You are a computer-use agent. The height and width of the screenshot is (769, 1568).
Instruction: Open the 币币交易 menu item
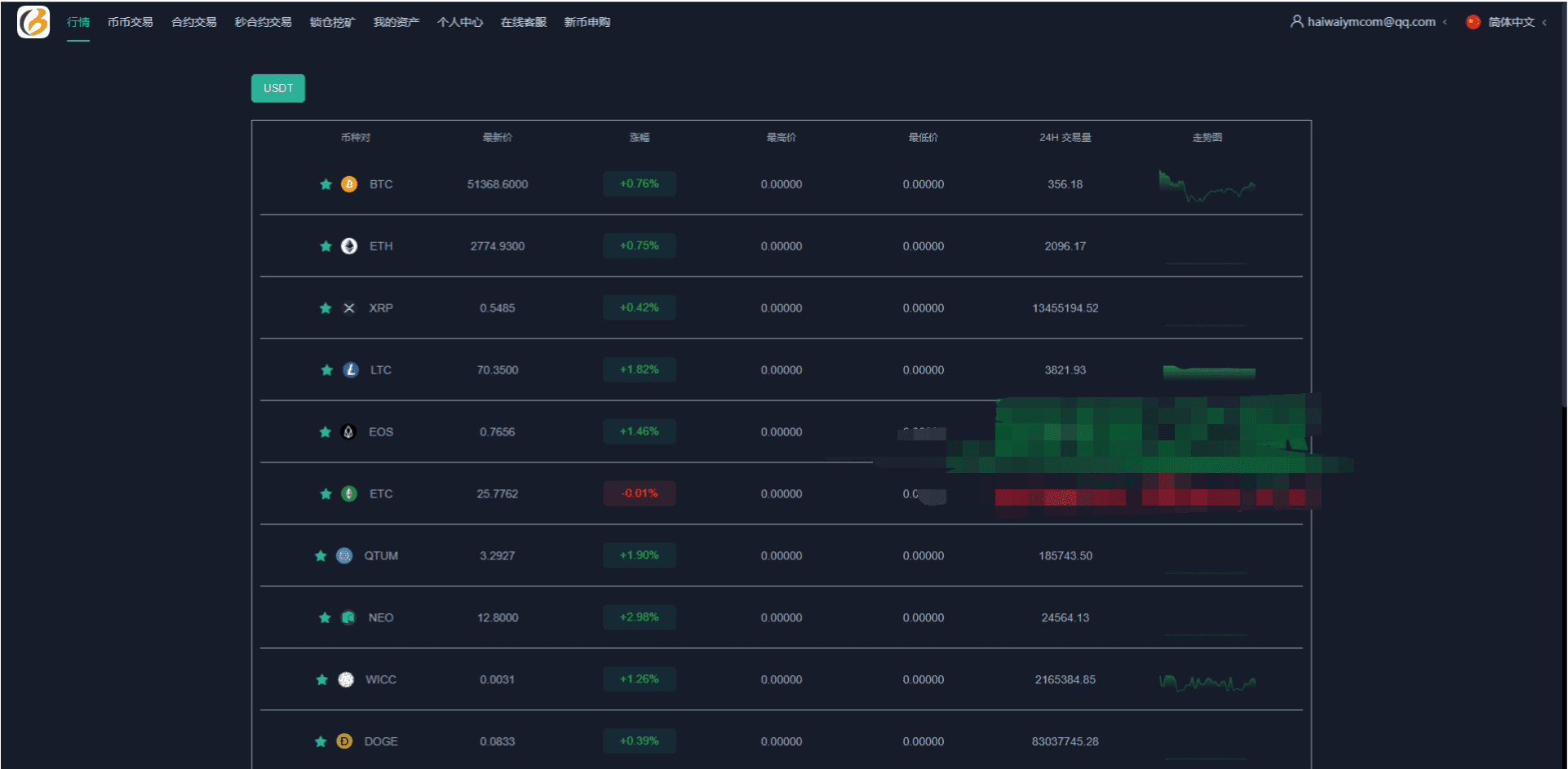(x=131, y=22)
